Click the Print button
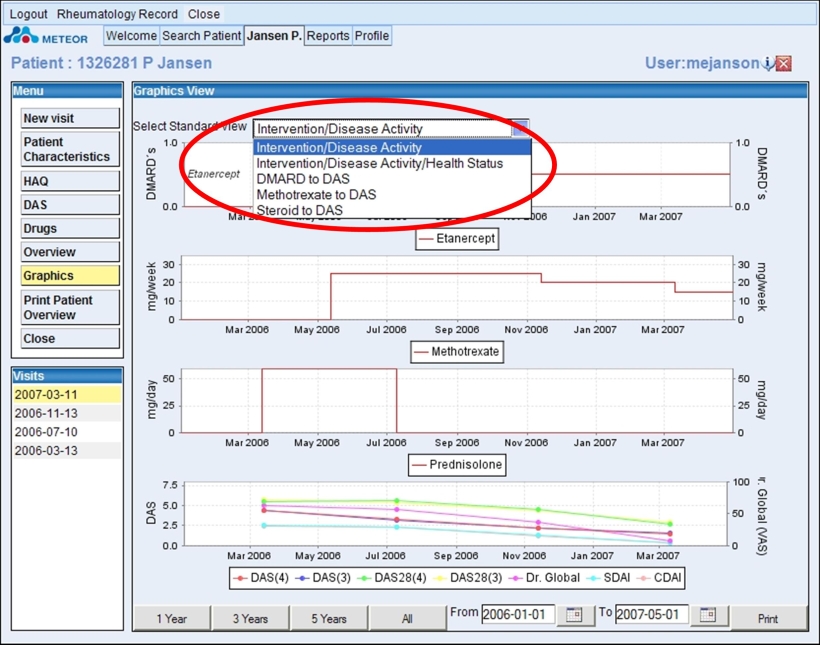820x645 pixels. tap(768, 618)
